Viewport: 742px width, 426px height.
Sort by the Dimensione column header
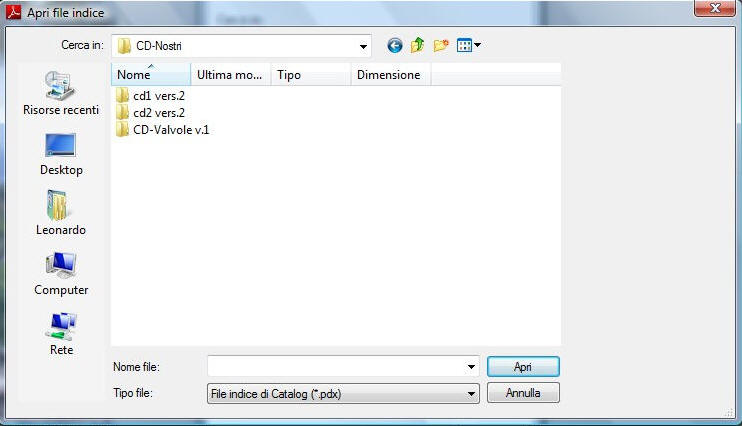[x=391, y=75]
